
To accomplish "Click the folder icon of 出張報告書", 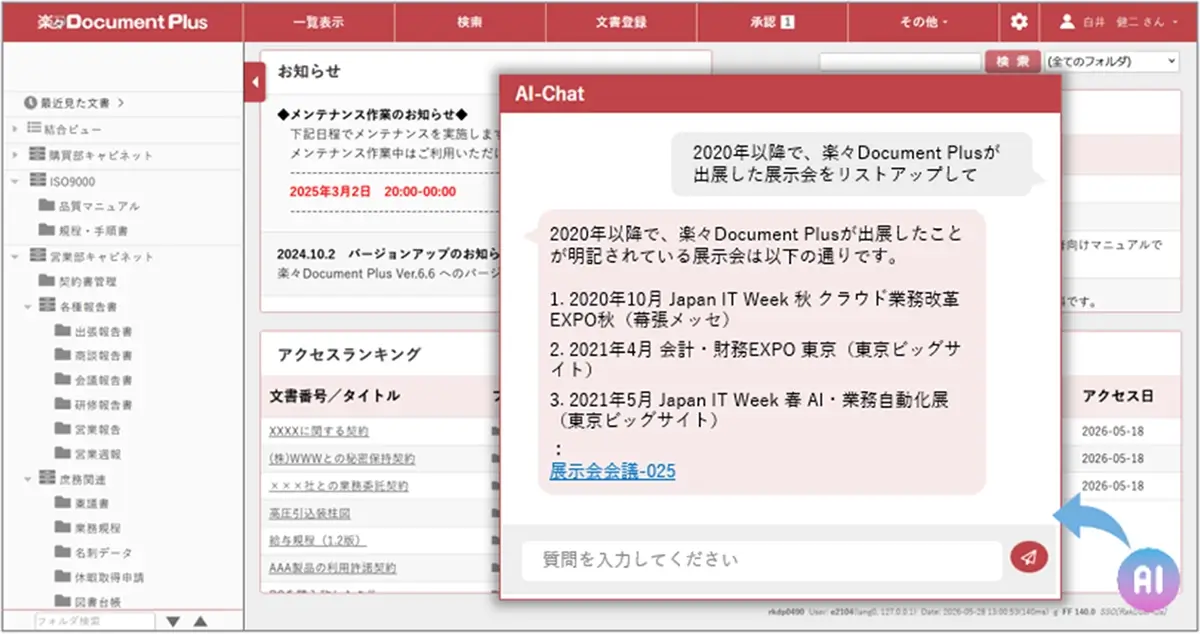I will click(x=63, y=330).
